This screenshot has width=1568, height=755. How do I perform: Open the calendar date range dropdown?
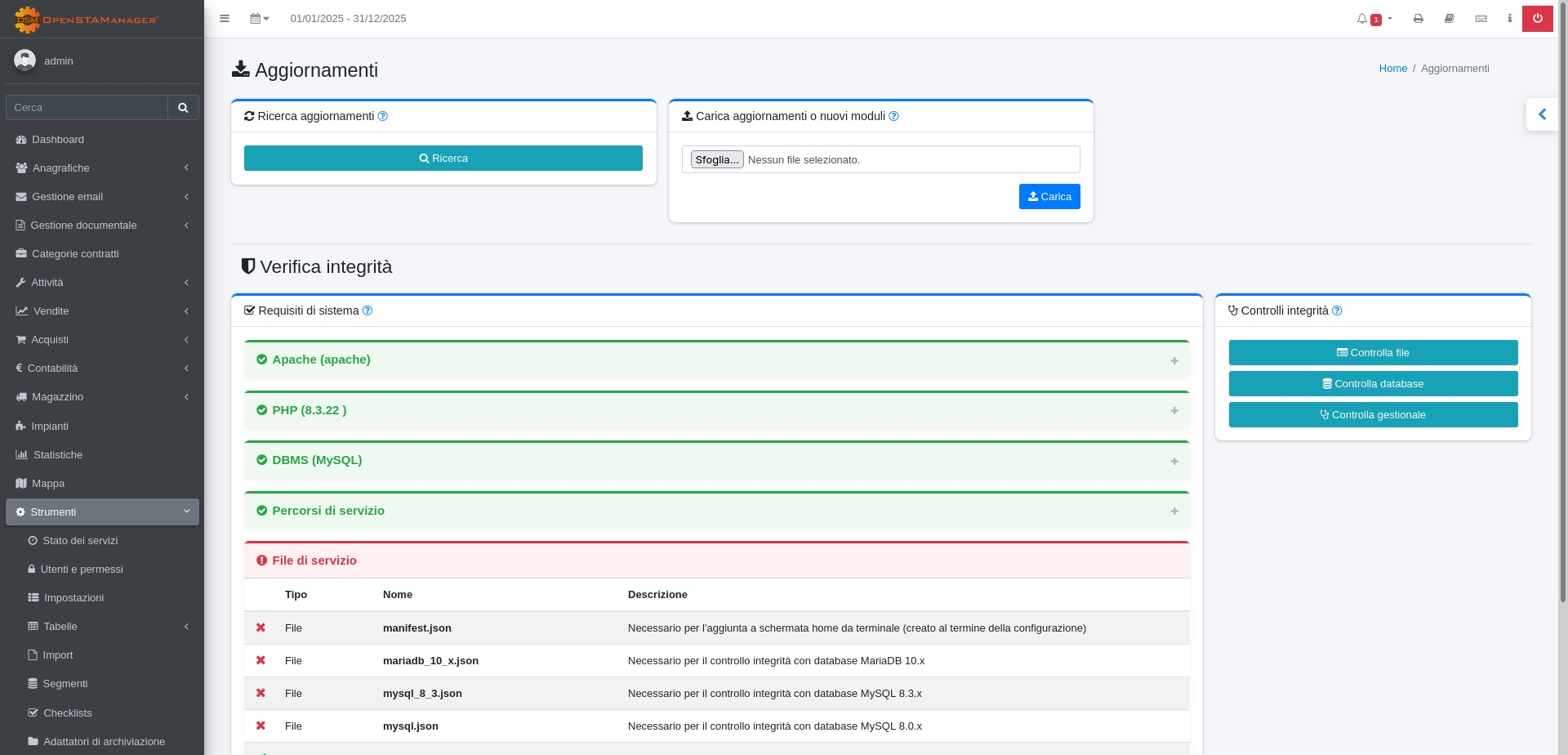pyautogui.click(x=259, y=19)
